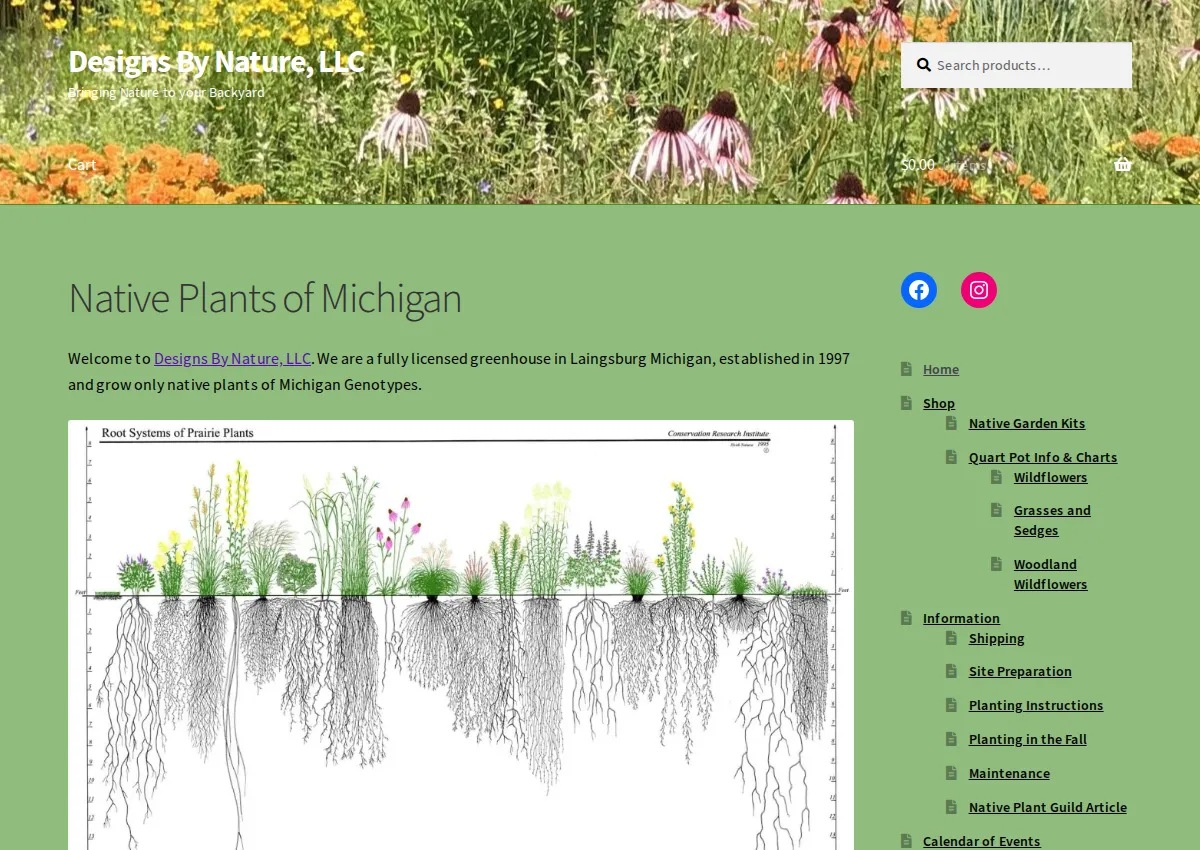The height and width of the screenshot is (850, 1200).
Task: Click the page icon beside Calendar of Events
Action: pyautogui.click(x=906, y=841)
